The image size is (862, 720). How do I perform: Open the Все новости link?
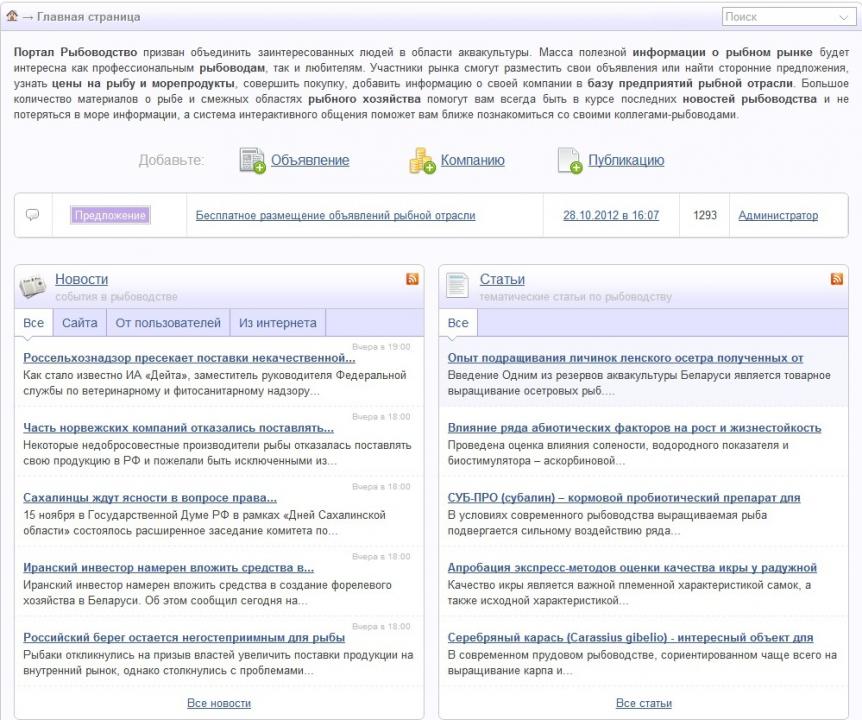[x=219, y=703]
